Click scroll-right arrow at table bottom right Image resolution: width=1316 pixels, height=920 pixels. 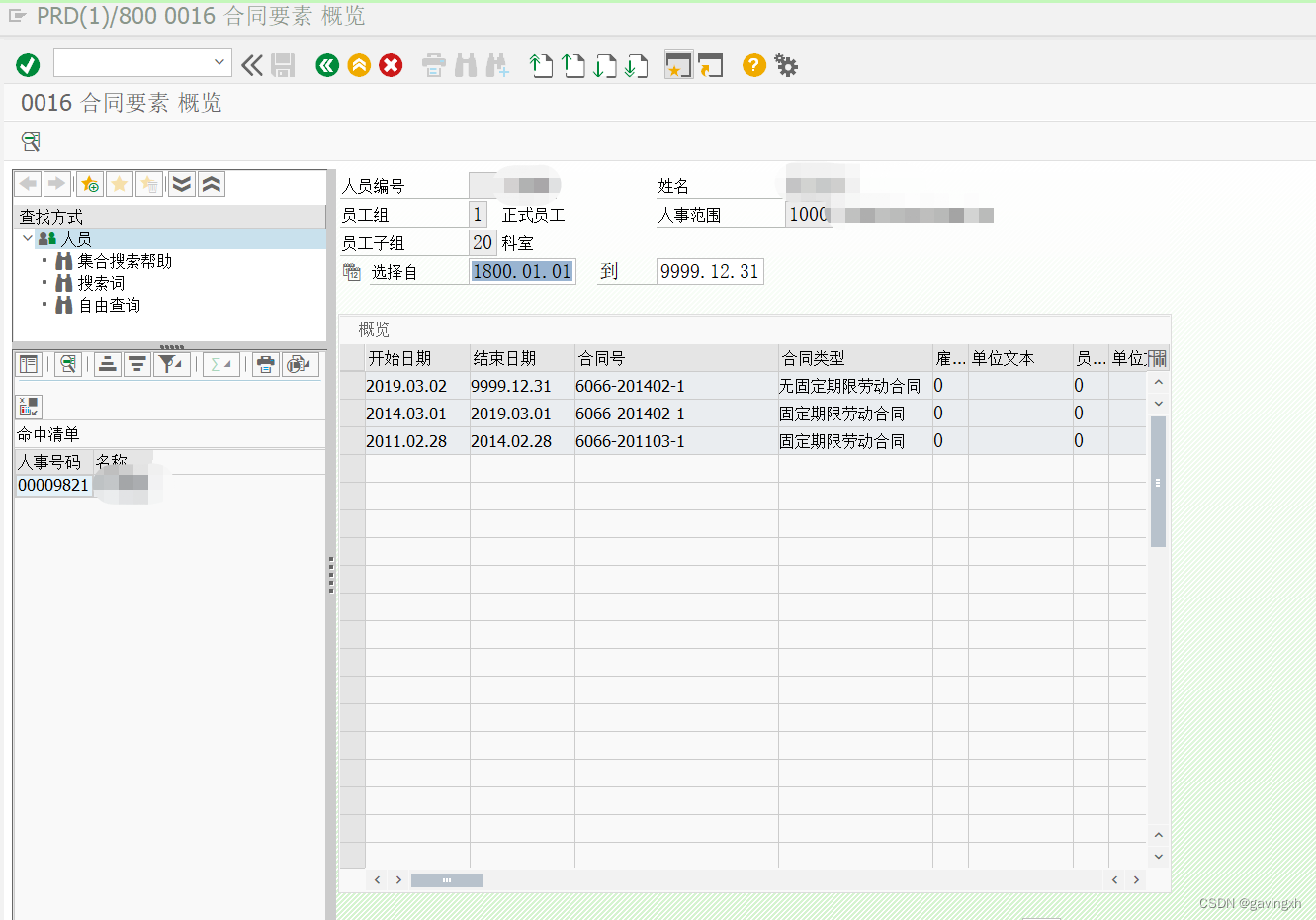pos(1136,879)
